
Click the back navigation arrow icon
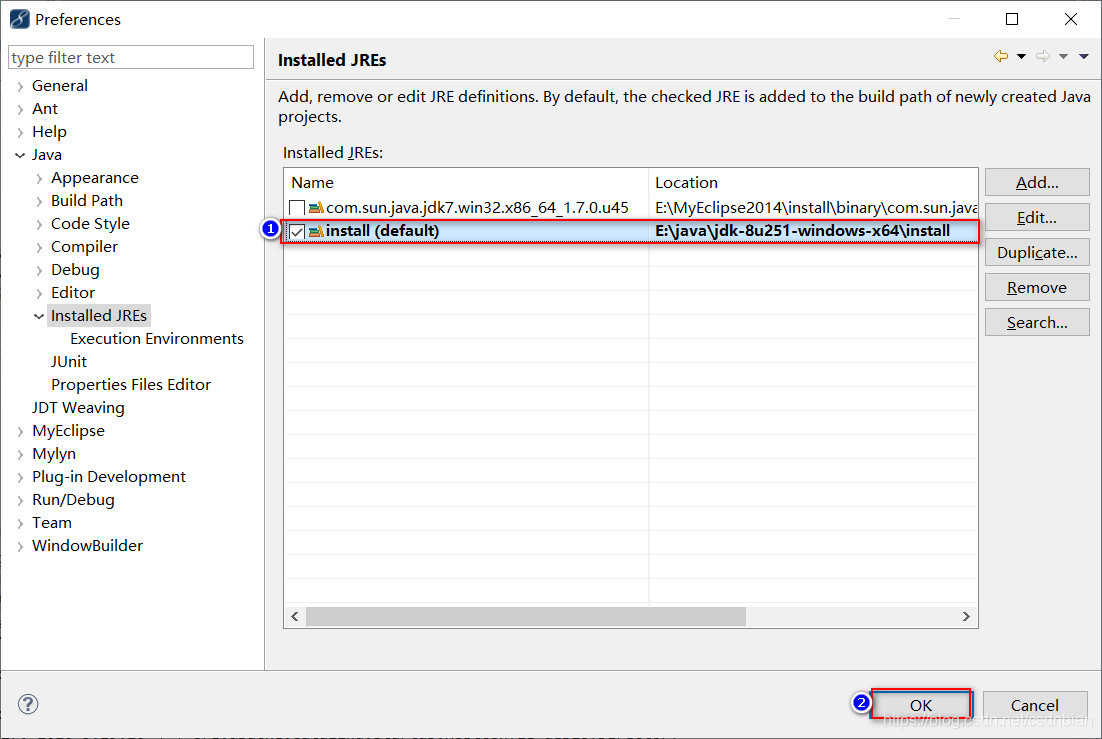(1001, 56)
